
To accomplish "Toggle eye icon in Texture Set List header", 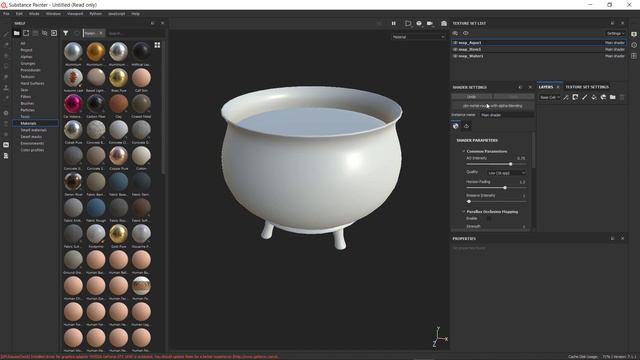I will click(465, 33).
